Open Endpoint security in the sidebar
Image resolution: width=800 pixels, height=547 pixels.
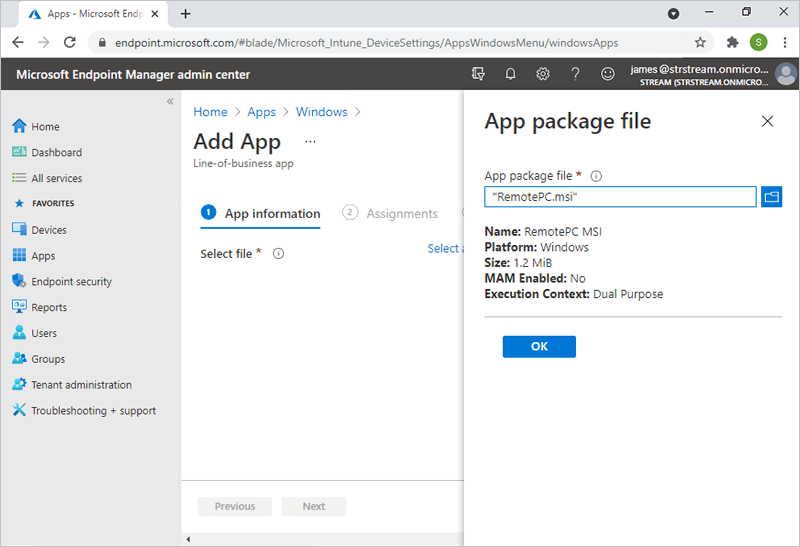(x=71, y=282)
